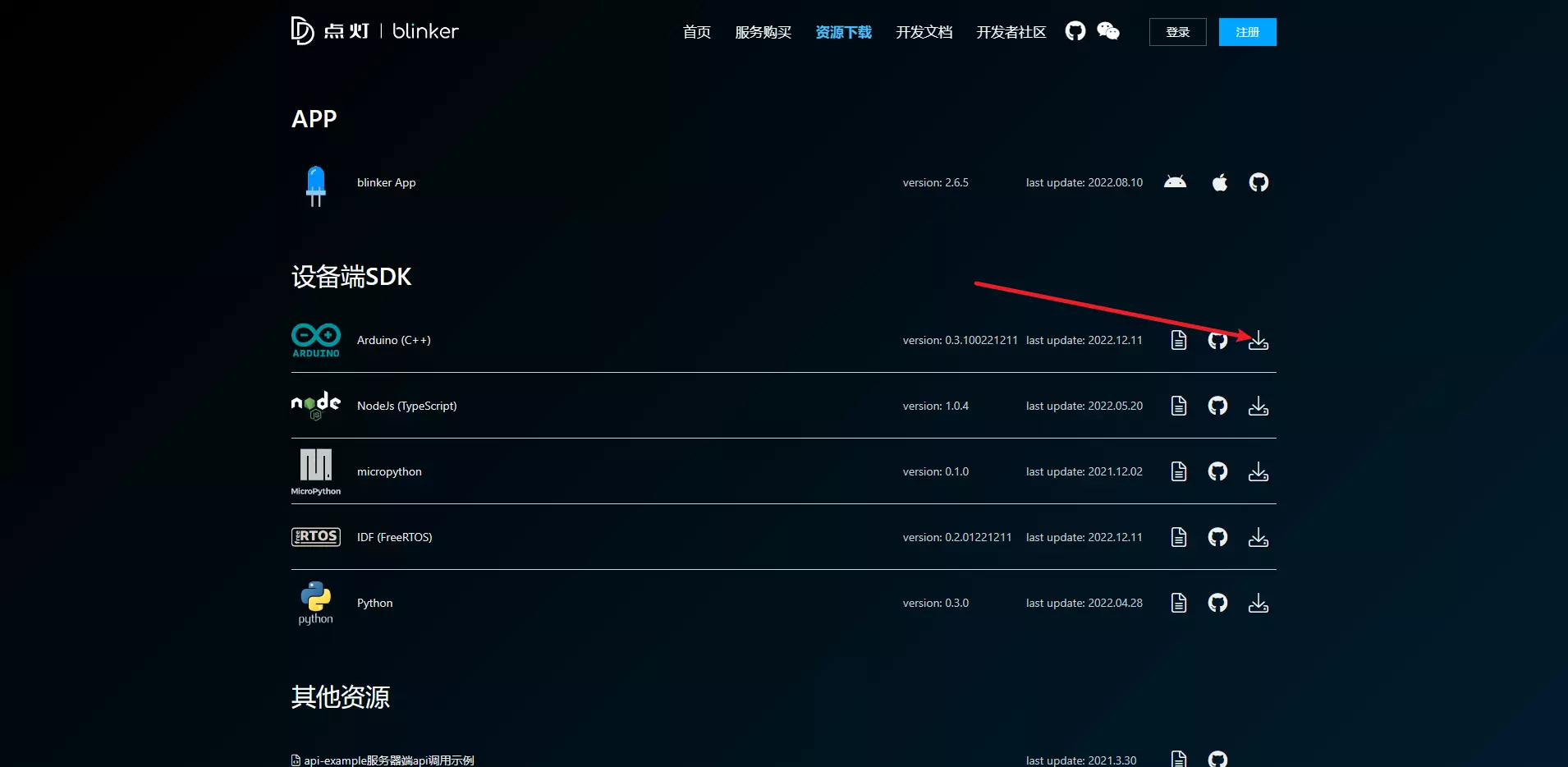Click last update: 2022.04.28 text
1568x767 pixels.
pos(1084,603)
